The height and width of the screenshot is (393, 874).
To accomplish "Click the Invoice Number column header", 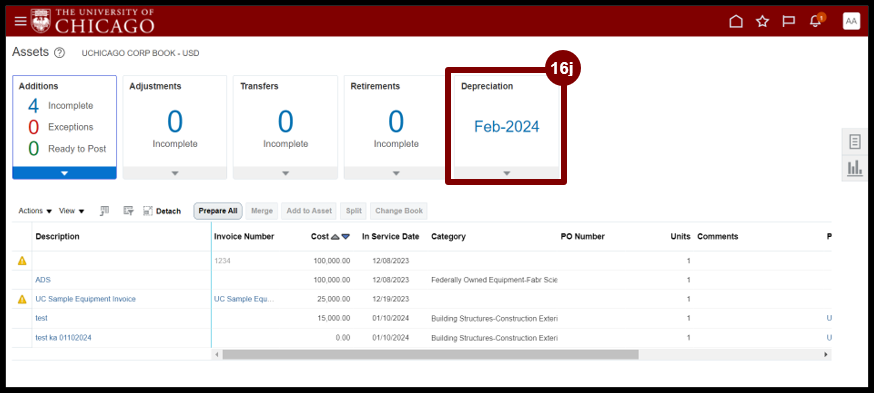I will click(244, 236).
